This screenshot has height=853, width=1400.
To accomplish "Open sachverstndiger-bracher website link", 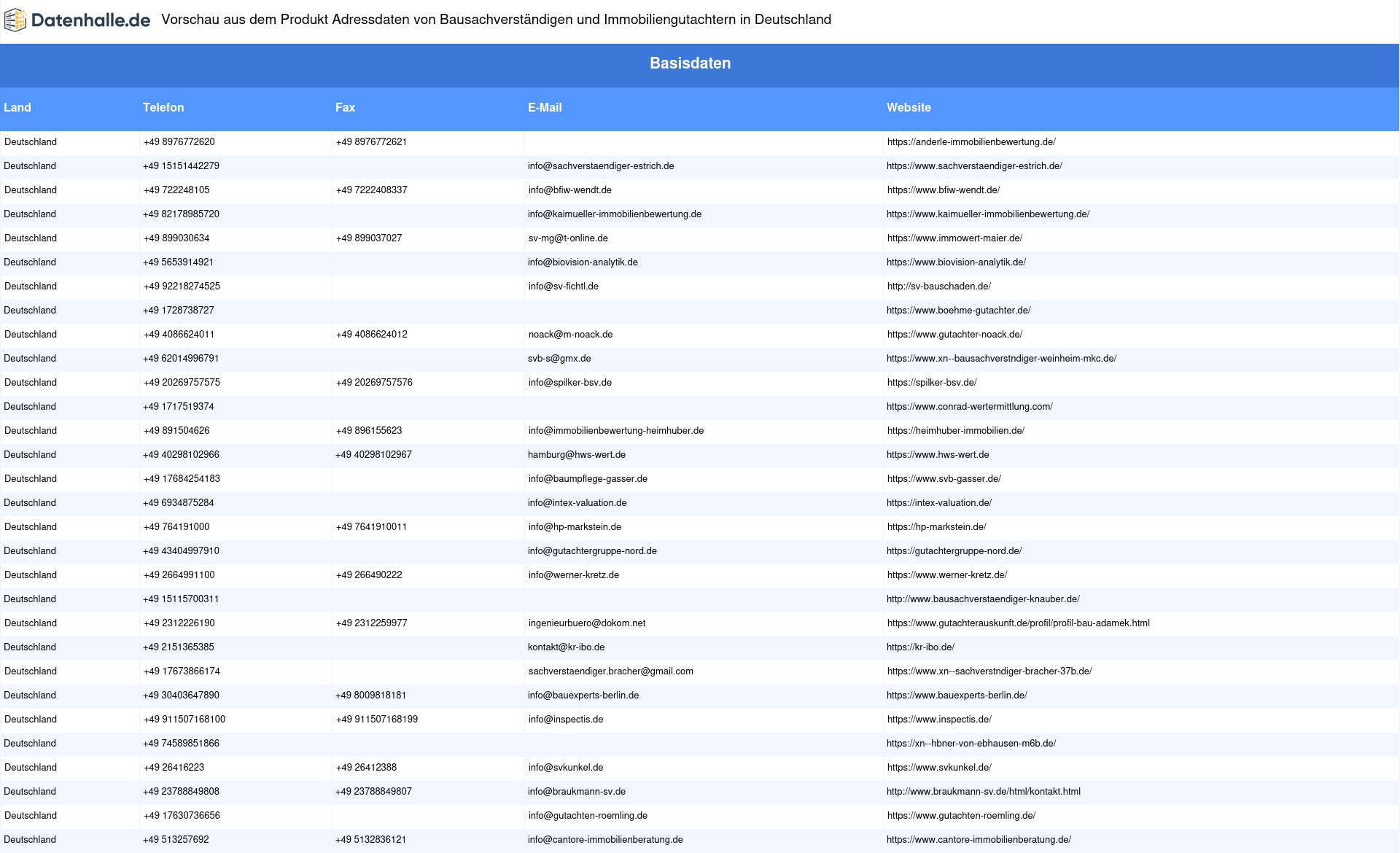I will 989,671.
